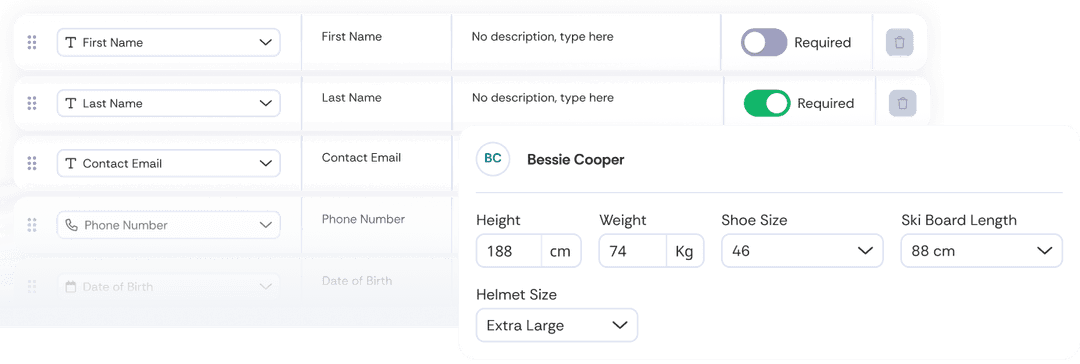Delete the Last Name field with trash icon
This screenshot has width=1080, height=364.
903,103
